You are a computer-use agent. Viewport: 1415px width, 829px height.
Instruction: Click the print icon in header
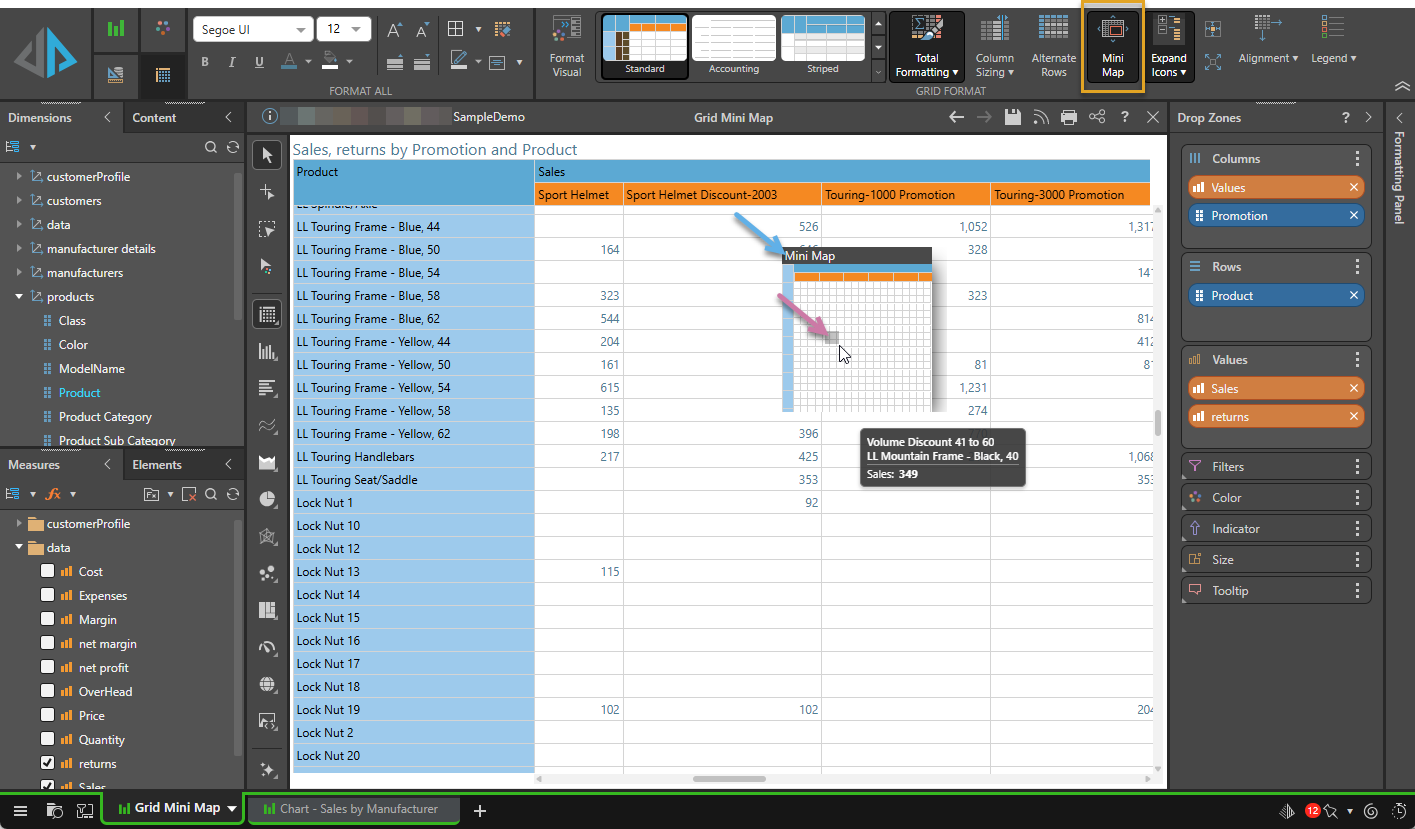(x=1069, y=117)
